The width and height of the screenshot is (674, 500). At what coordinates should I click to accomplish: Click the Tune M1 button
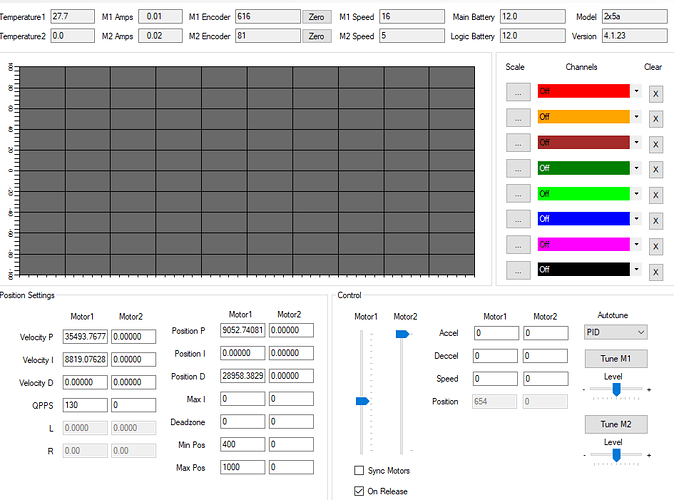pos(615,358)
